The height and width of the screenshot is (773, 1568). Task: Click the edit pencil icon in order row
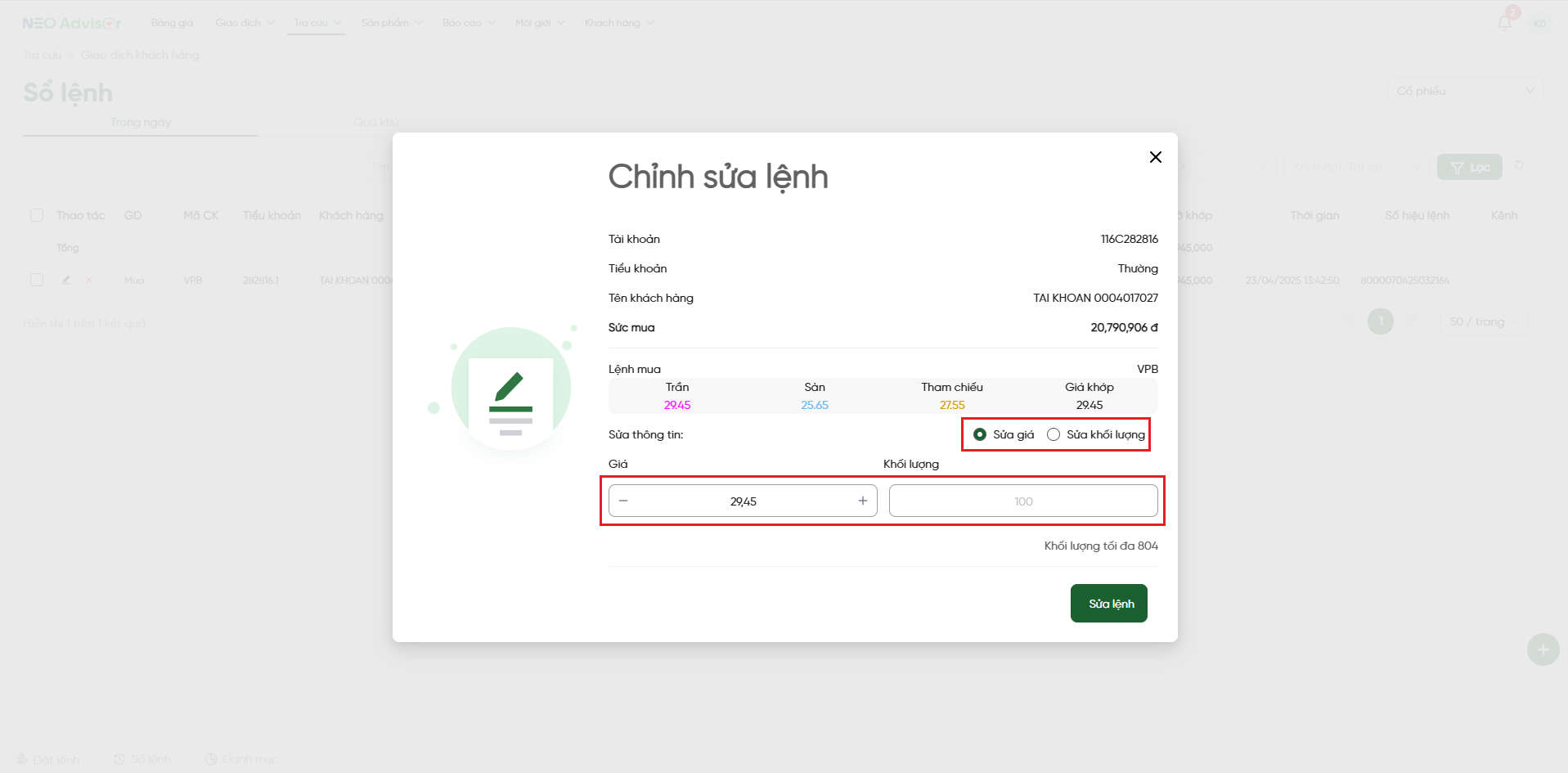click(x=66, y=280)
